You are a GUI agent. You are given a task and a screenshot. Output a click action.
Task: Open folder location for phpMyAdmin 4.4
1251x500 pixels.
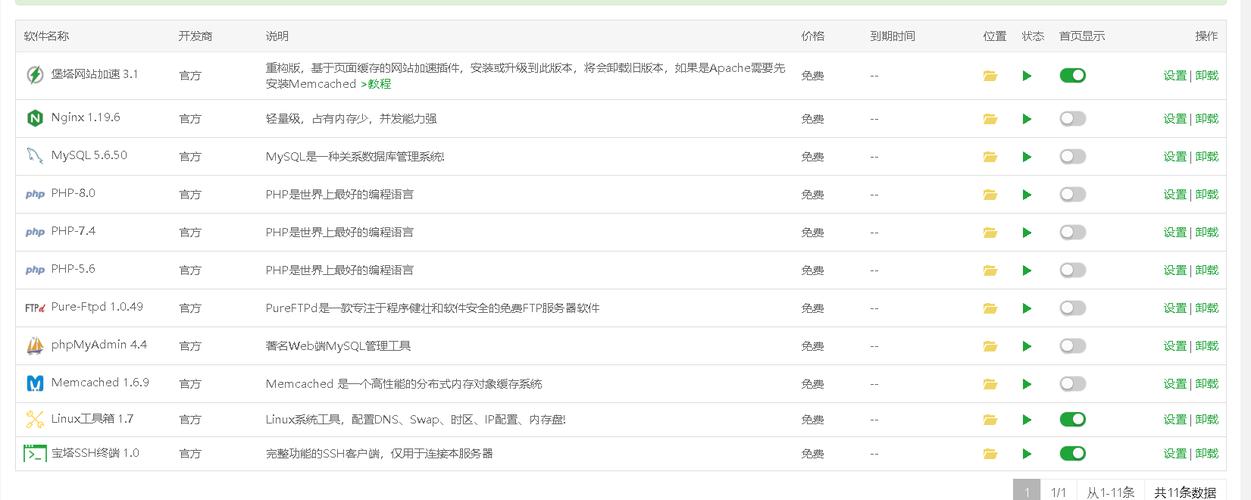click(x=990, y=346)
